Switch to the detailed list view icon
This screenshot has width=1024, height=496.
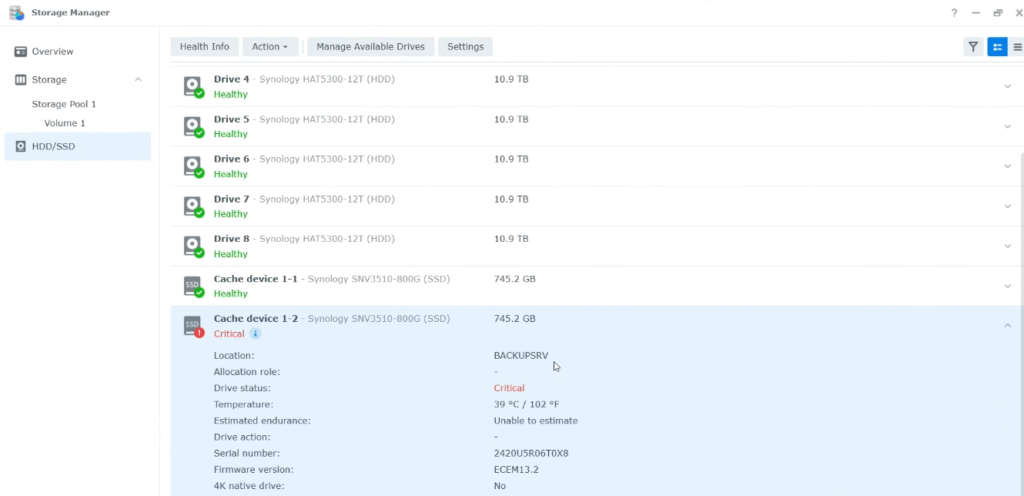(997, 47)
